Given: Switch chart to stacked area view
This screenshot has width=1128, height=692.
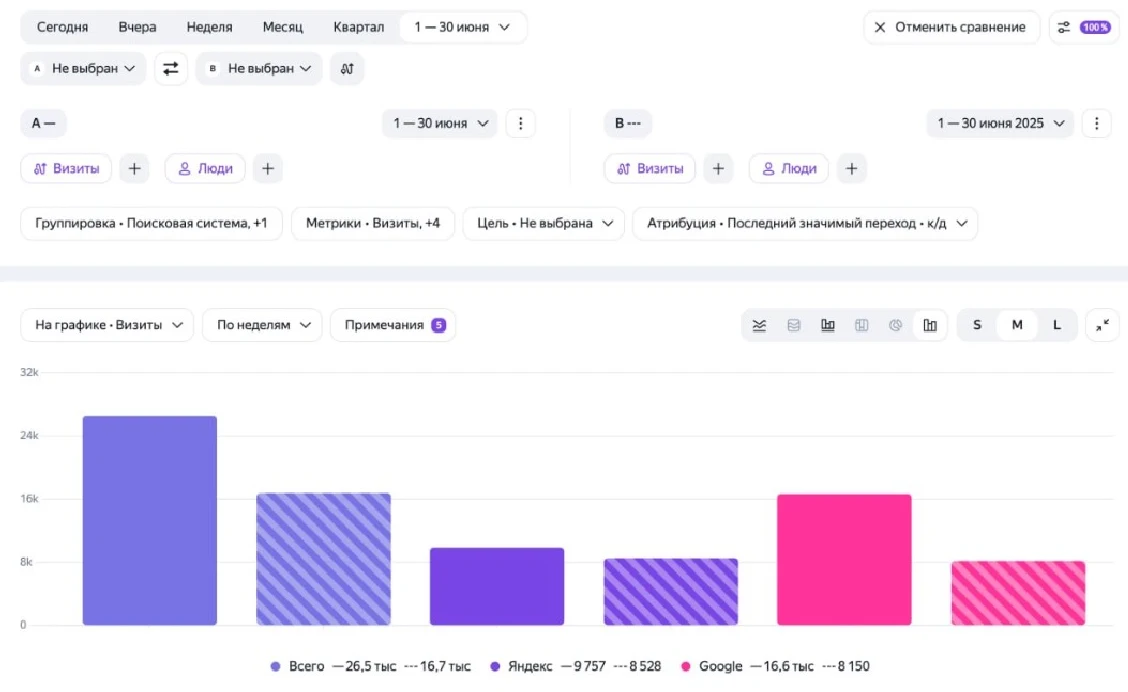Looking at the screenshot, I should tap(793, 325).
